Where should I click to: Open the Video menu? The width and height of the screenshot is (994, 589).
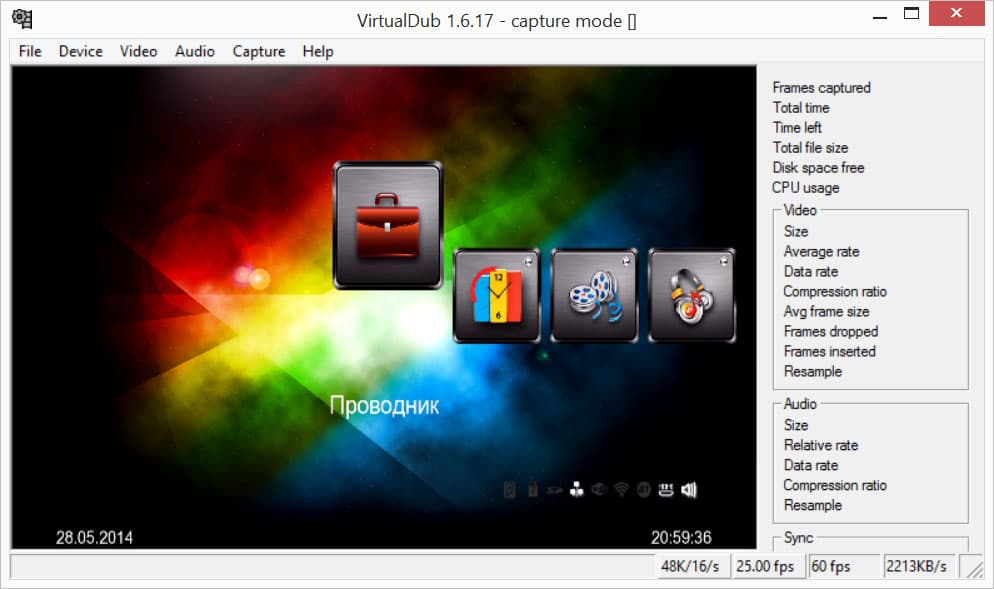138,51
